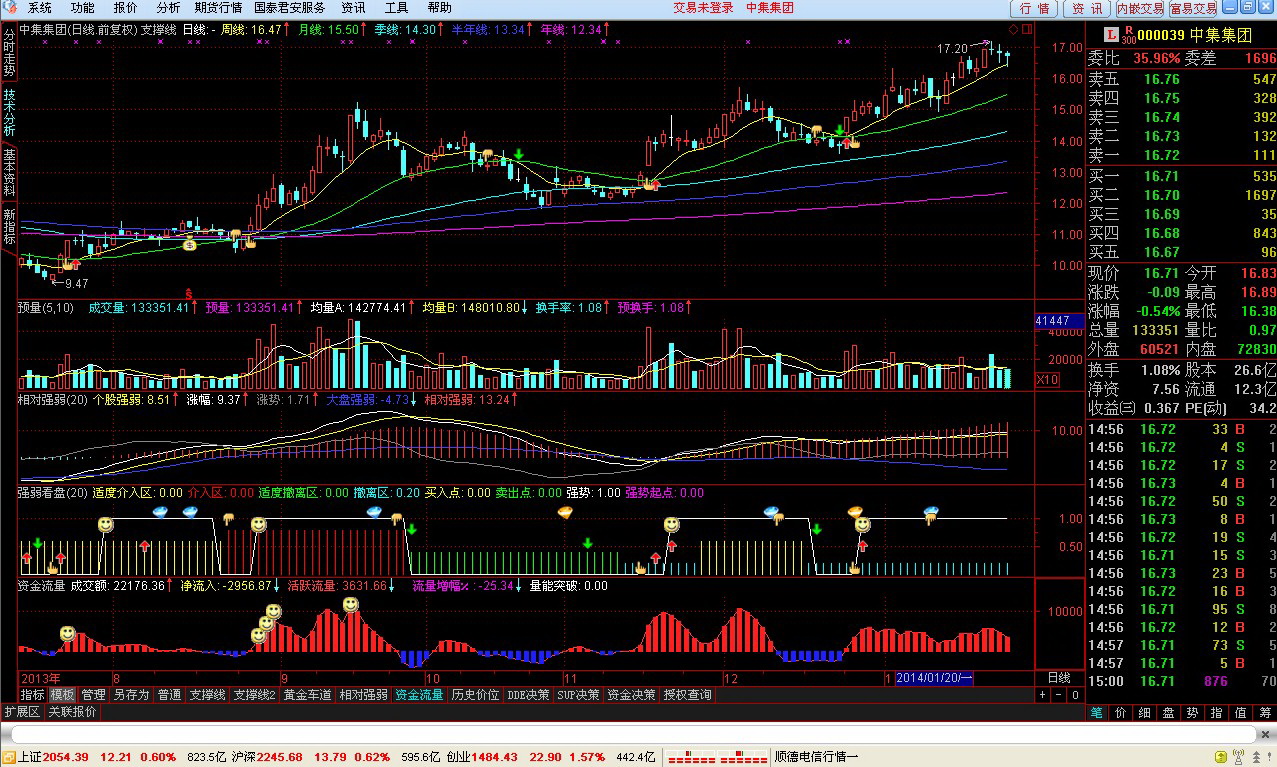
Task: Select the 价 tab in quote panel
Action: pos(1120,713)
